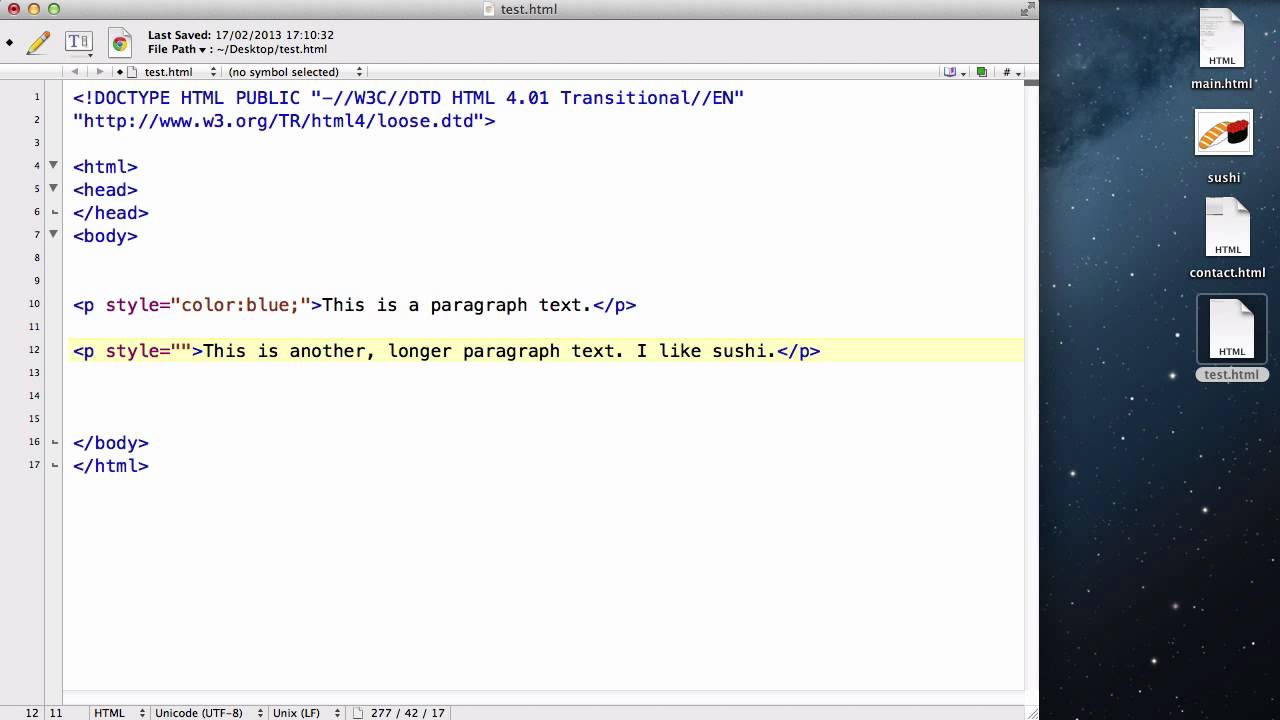Place cursor in the DOCTYPE line
The width and height of the screenshot is (1280, 720).
[x=408, y=97]
